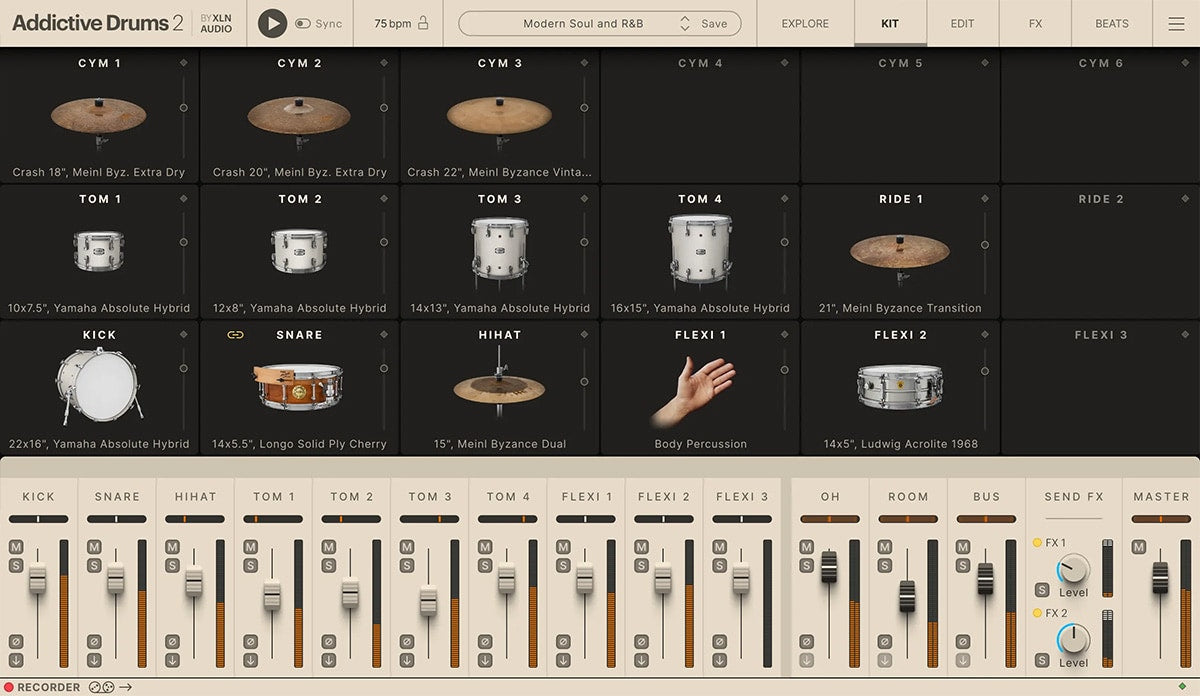1200x696 pixels.
Task: Mute the KICK channel
Action: (16, 547)
